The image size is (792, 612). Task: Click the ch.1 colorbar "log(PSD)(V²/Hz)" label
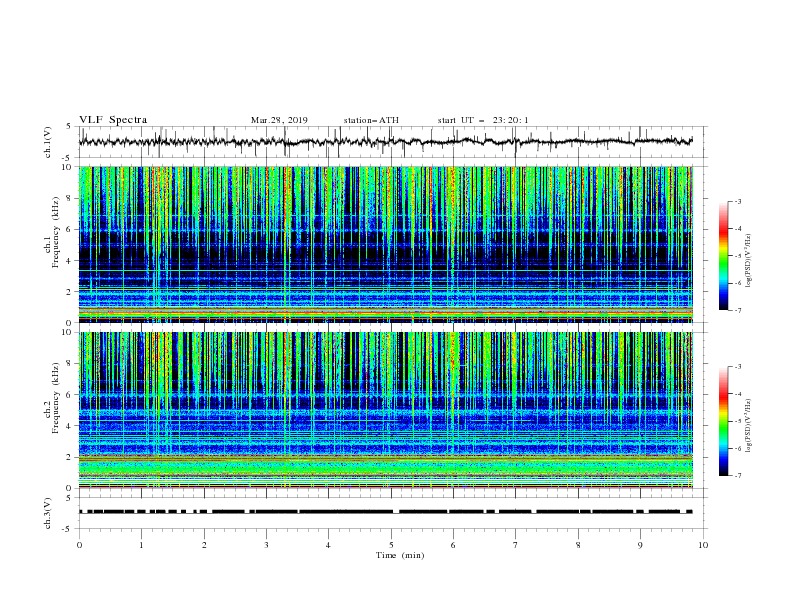pos(748,261)
